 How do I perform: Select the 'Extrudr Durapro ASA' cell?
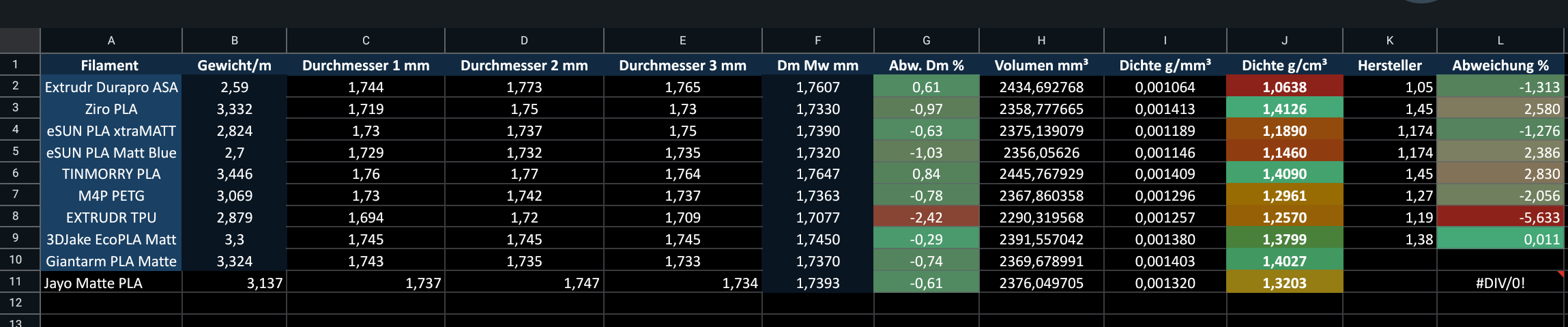pos(111,87)
